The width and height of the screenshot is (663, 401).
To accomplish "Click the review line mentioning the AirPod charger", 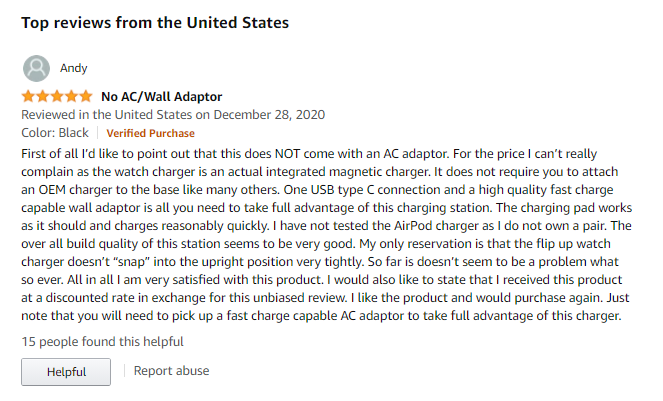I will [x=326, y=226].
